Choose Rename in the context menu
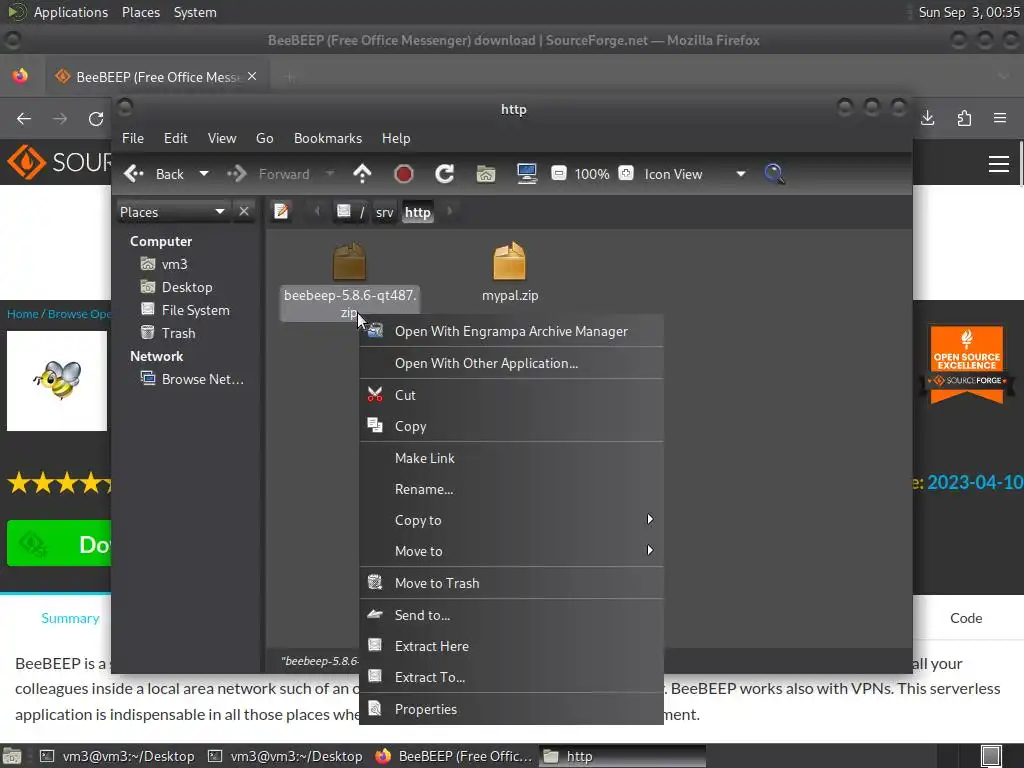 [x=511, y=489]
